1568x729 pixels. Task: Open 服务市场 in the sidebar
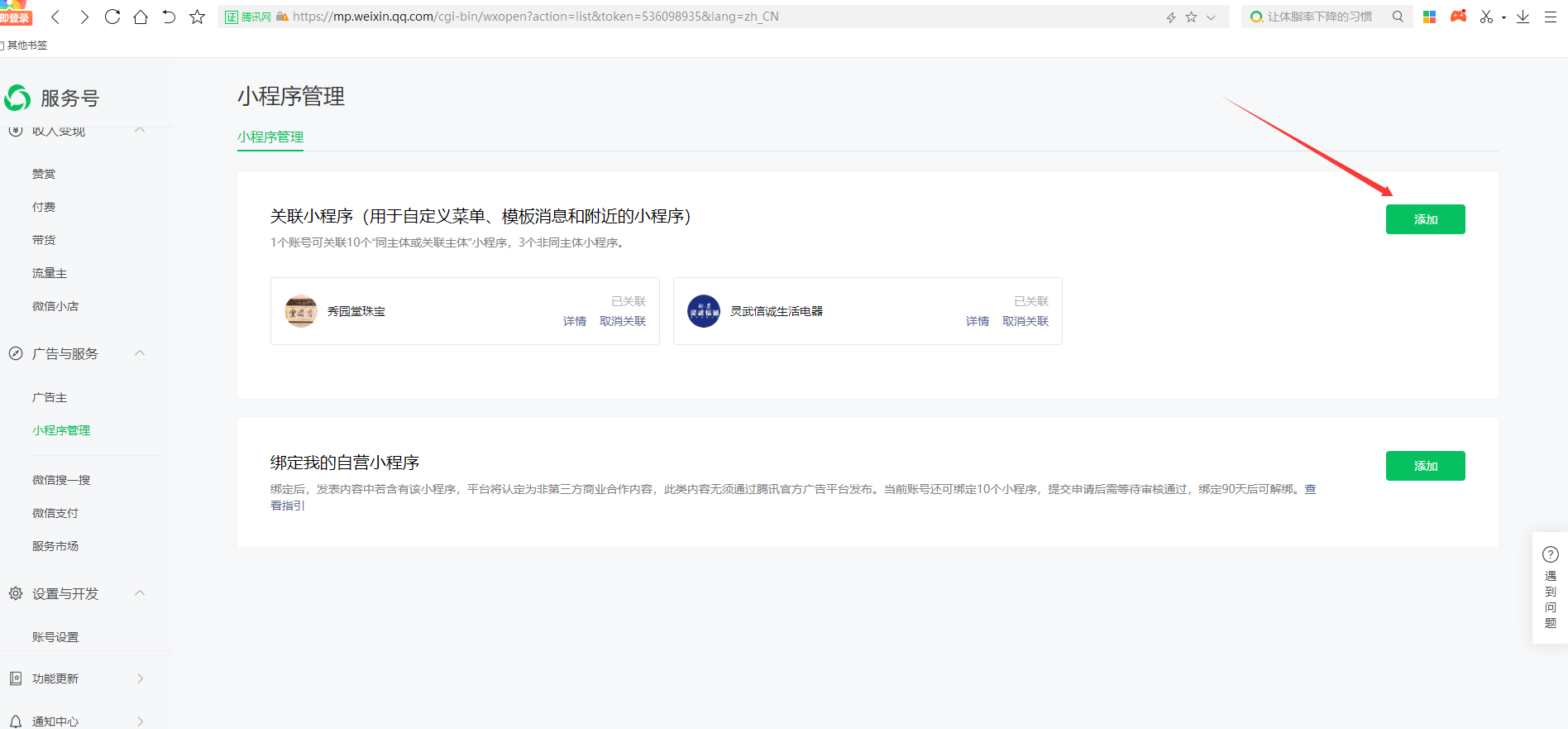point(55,546)
